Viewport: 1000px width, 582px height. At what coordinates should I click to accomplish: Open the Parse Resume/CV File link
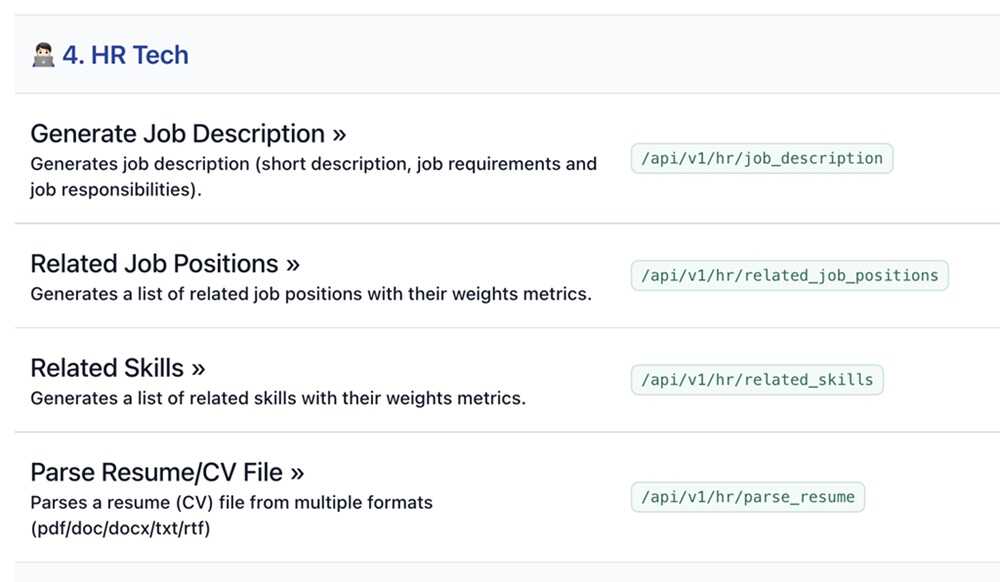(156, 472)
